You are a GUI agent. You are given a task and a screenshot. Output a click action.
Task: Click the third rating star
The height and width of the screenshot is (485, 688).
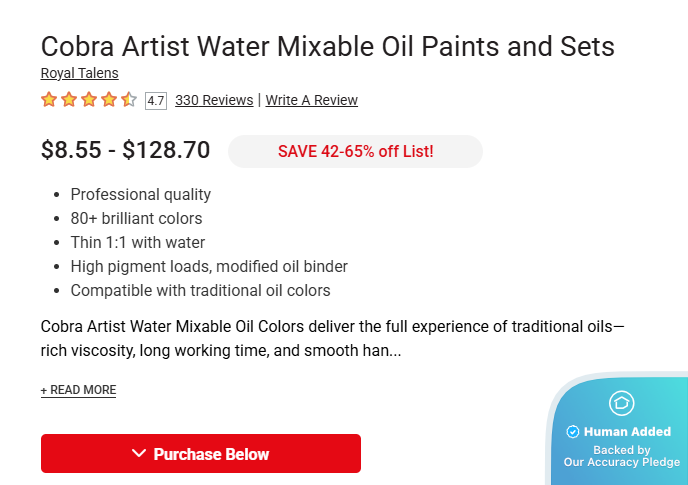coord(89,100)
